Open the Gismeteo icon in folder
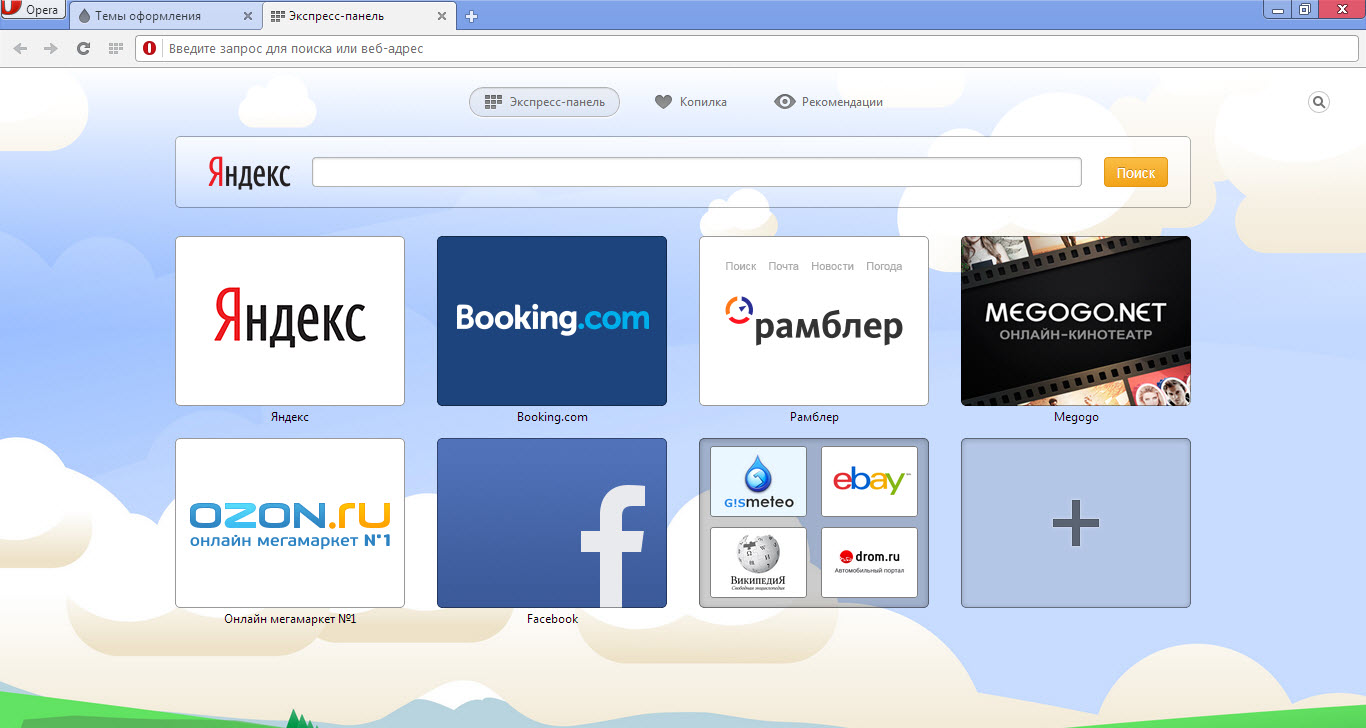 pyautogui.click(x=758, y=481)
